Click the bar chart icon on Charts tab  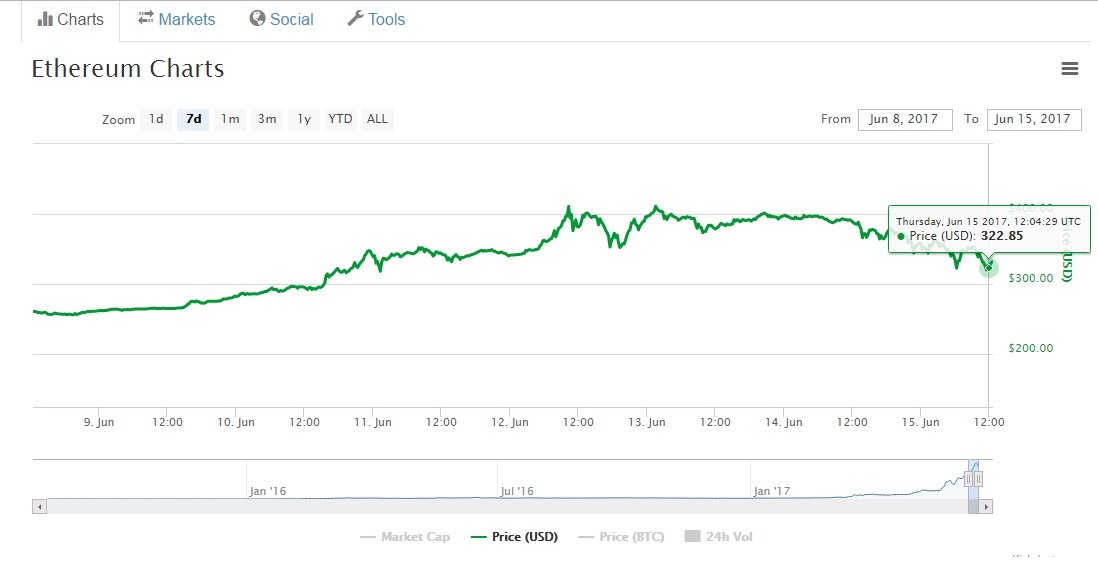point(45,19)
